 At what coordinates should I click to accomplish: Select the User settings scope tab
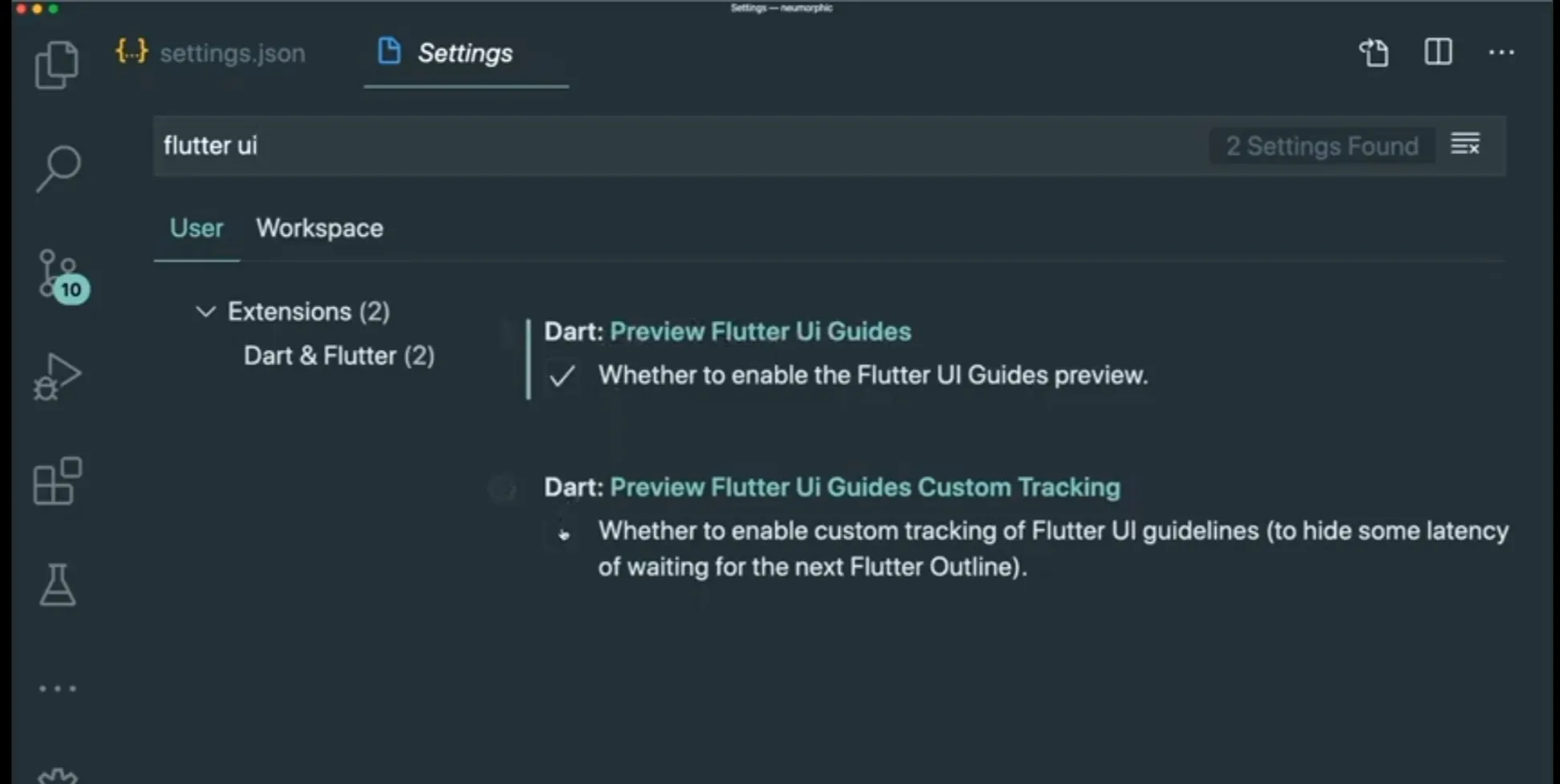(197, 229)
